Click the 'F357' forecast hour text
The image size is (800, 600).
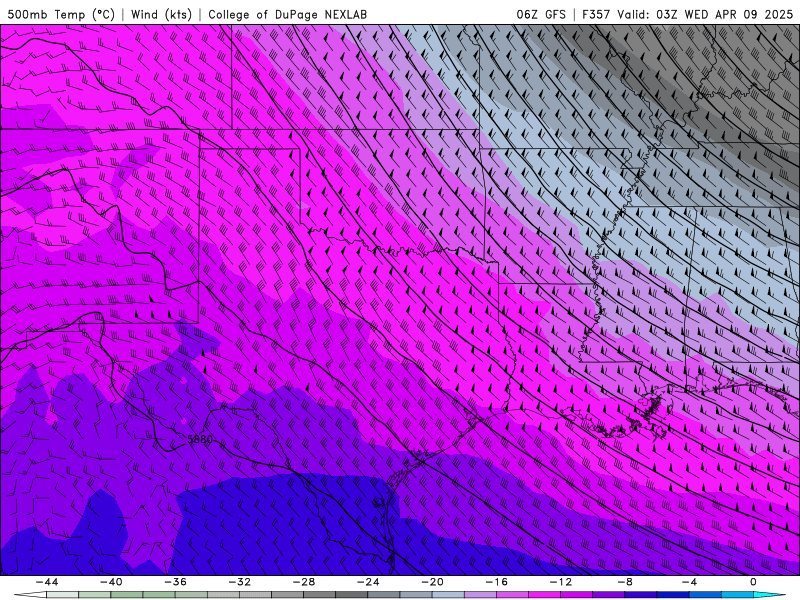click(596, 14)
